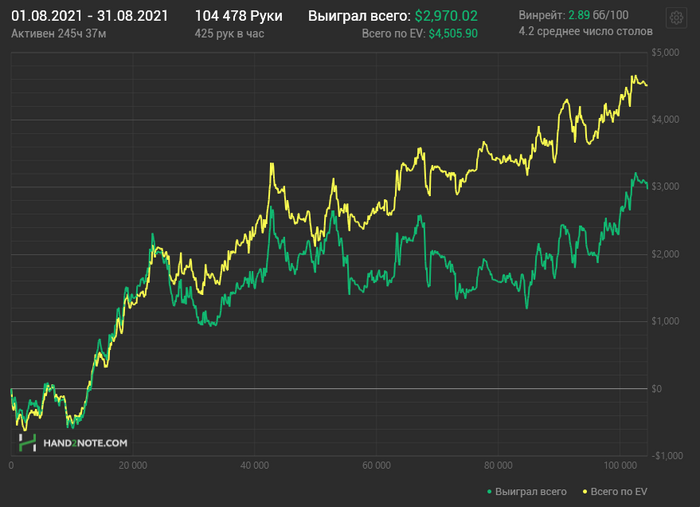Click the $3,000 y-axis label
Viewport: 700px width, 507px height.
pos(665,187)
